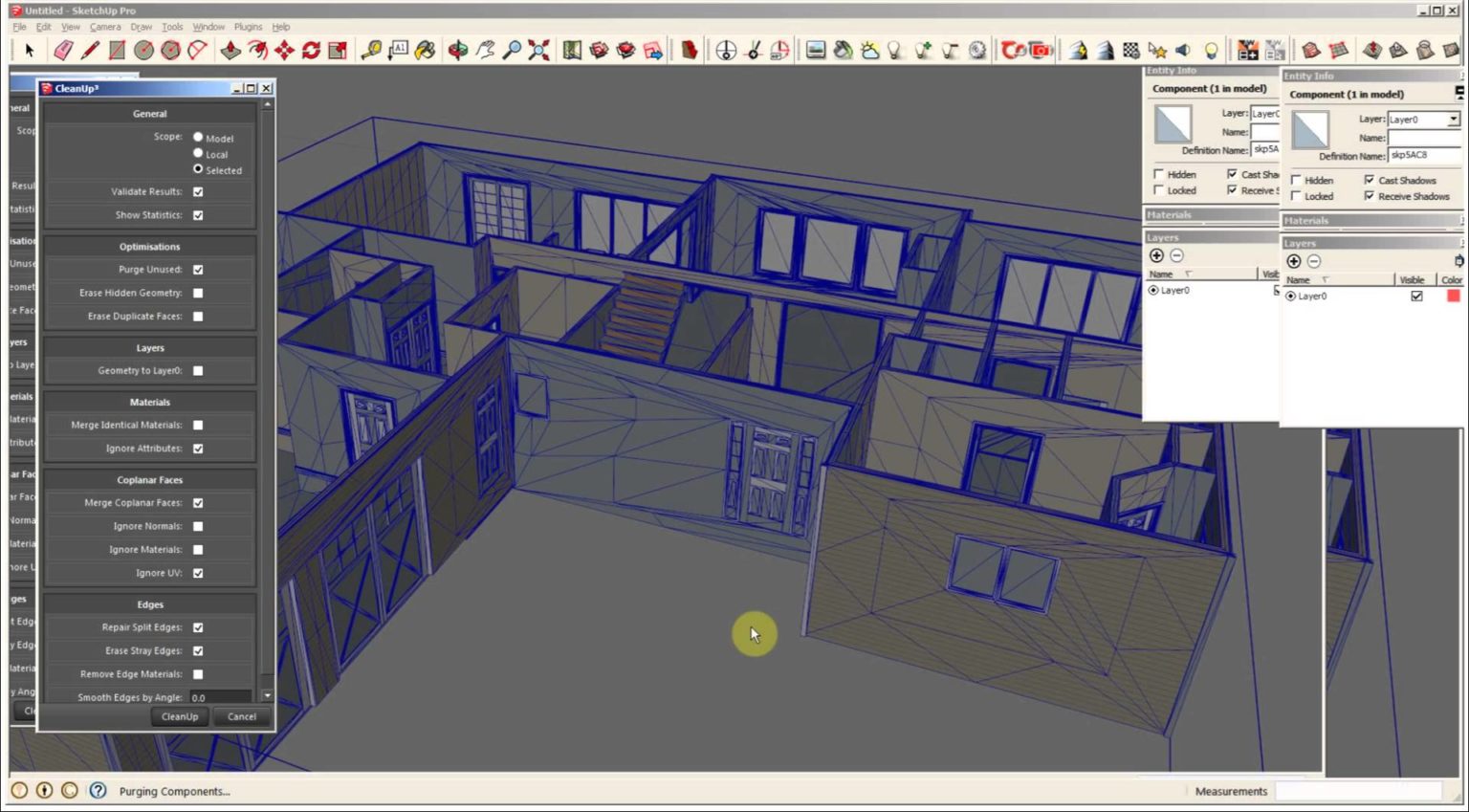Screen dimensions: 1469x812
Task: Activate the Rectangle drawing tool
Action: pos(116,50)
